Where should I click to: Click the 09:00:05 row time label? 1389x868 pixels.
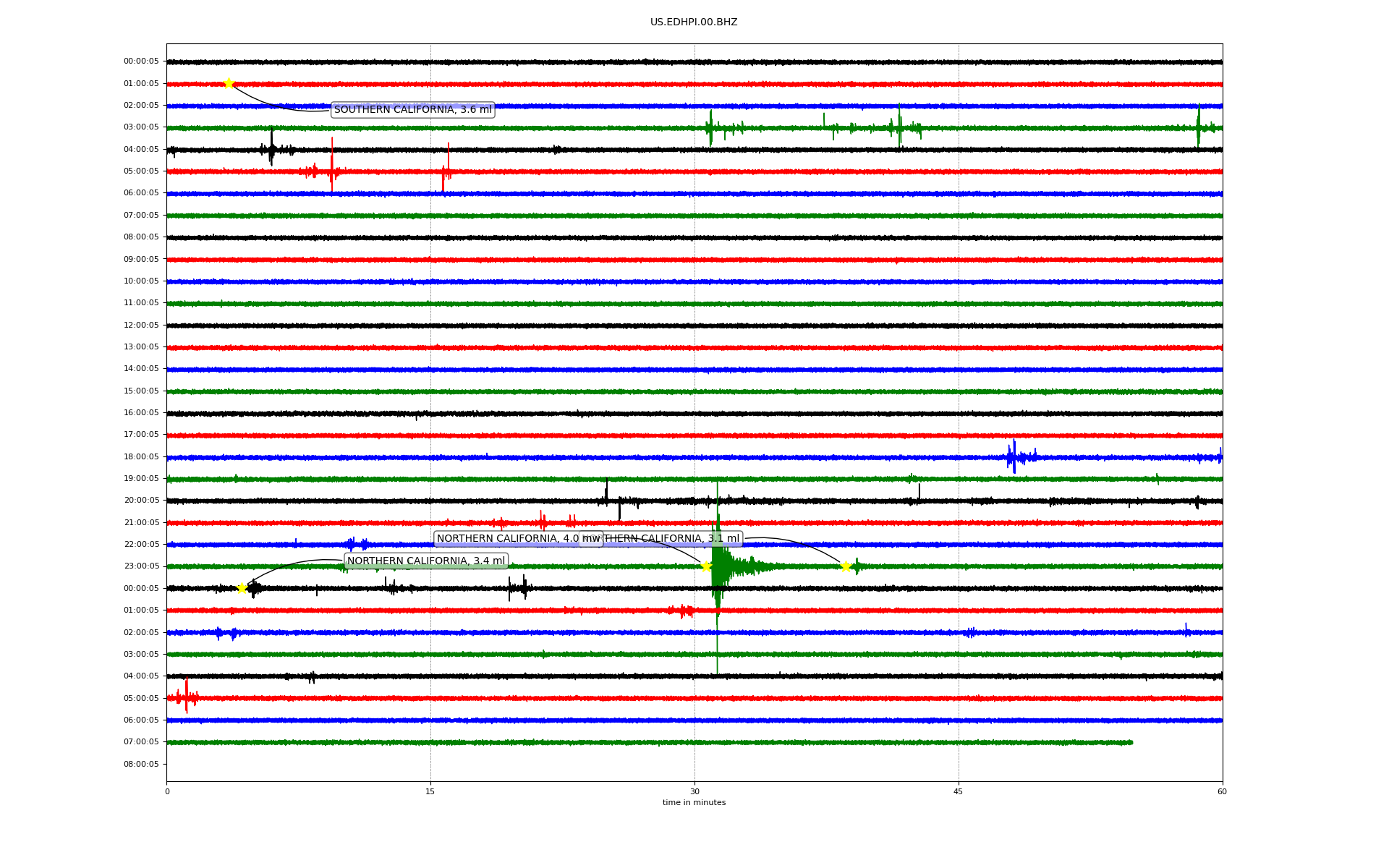click(x=141, y=260)
